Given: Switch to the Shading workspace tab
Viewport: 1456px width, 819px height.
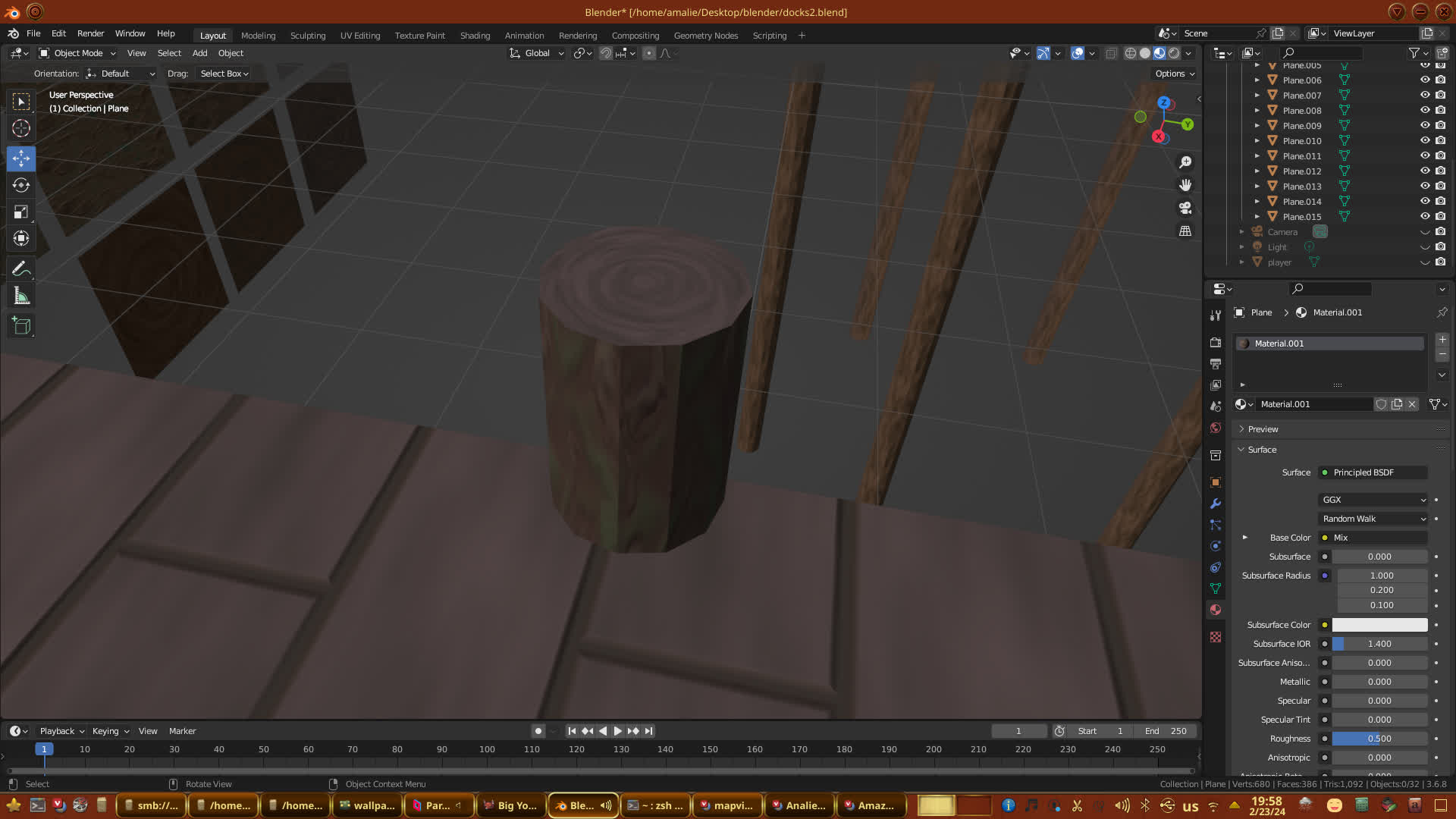Looking at the screenshot, I should [x=475, y=36].
